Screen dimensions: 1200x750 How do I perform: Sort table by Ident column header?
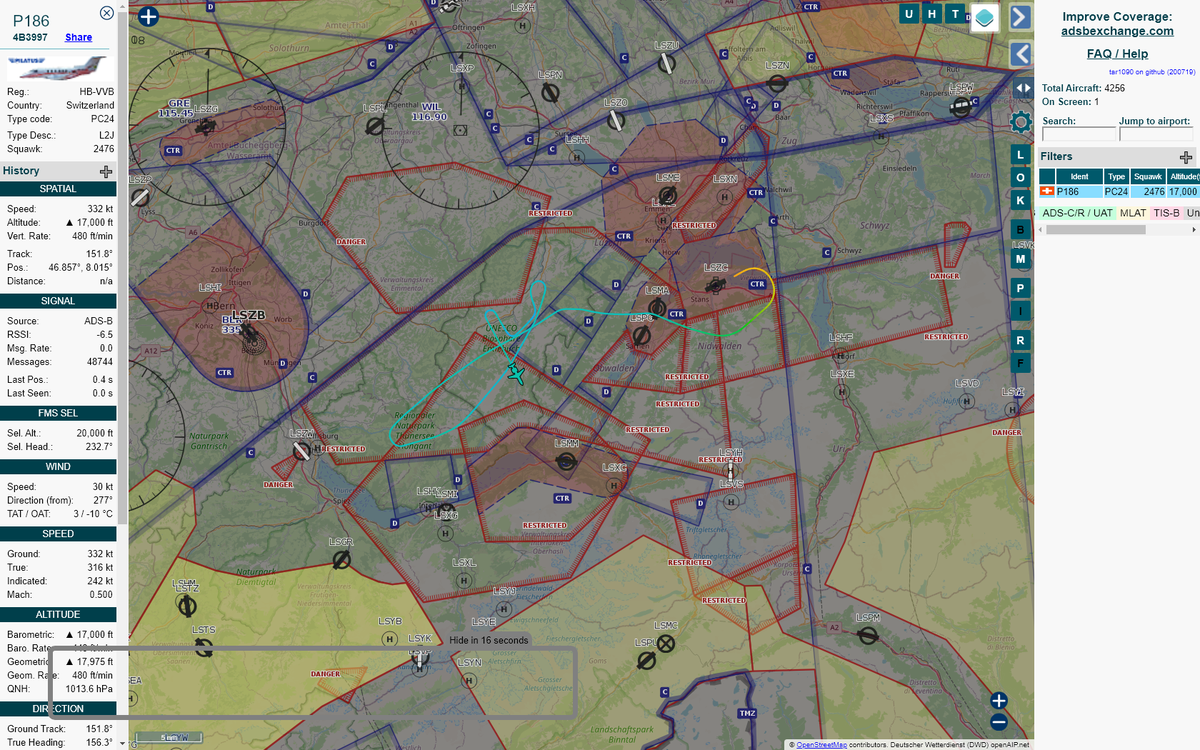pyautogui.click(x=1079, y=176)
